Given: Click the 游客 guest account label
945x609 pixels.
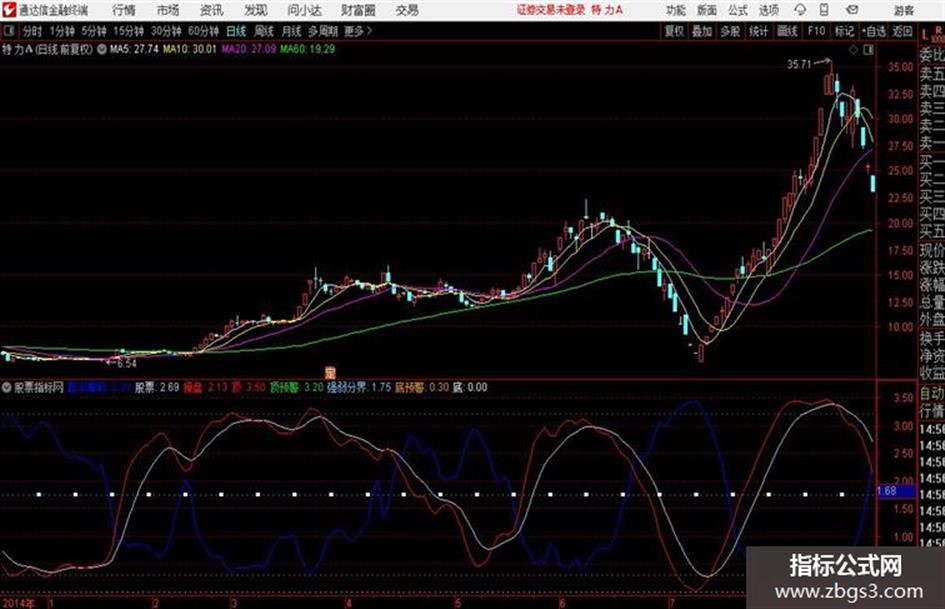Looking at the screenshot, I should tap(904, 10).
